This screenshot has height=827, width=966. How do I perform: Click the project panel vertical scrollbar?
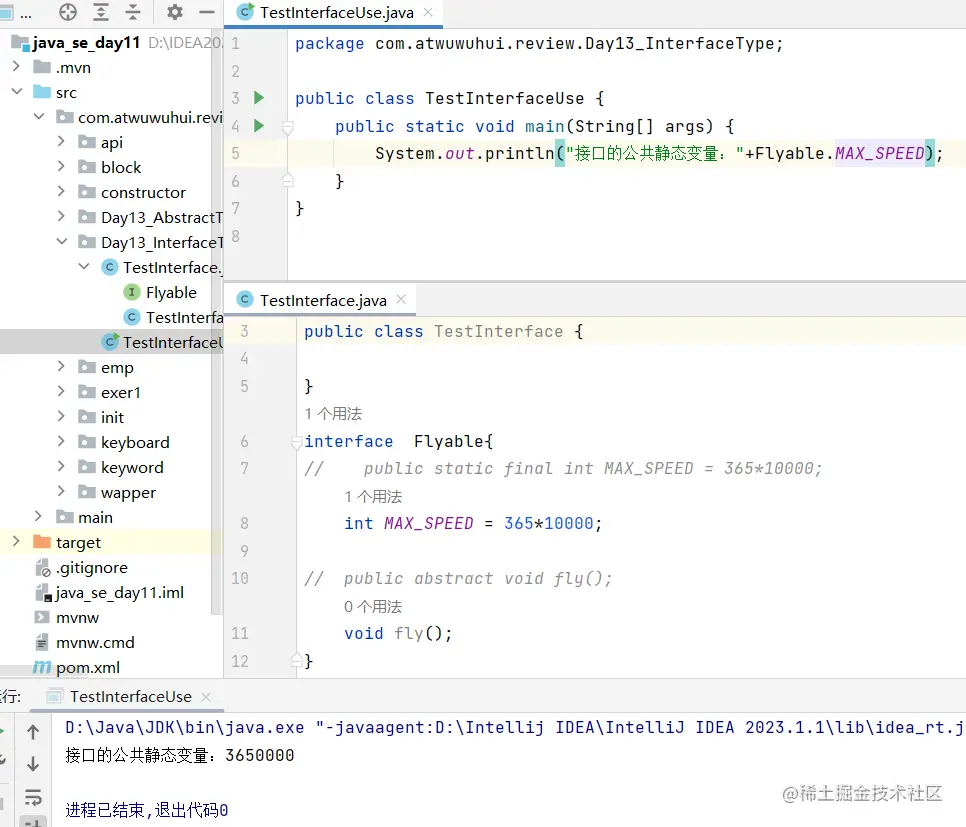pos(216,320)
